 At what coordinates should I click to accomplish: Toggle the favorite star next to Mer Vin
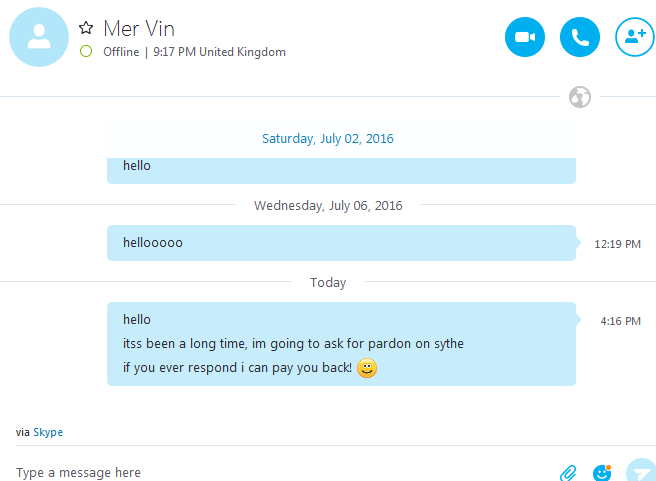point(86,28)
